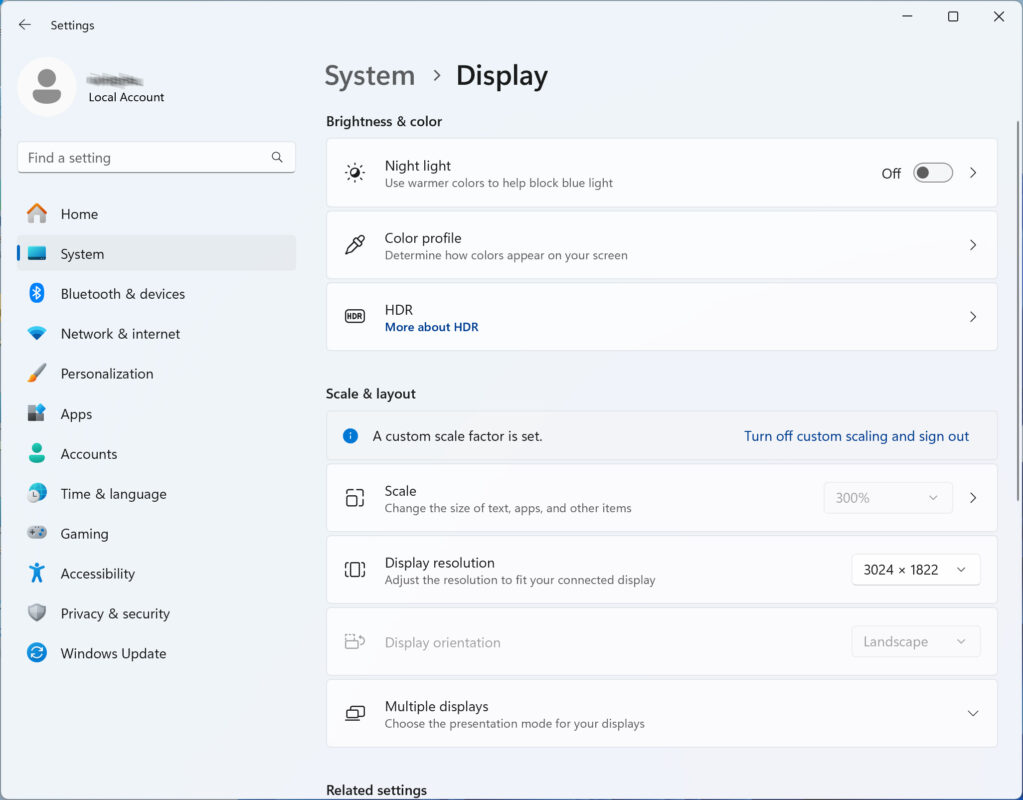Click Turn off custom scaling and sign out
This screenshot has width=1023, height=800.
click(856, 436)
